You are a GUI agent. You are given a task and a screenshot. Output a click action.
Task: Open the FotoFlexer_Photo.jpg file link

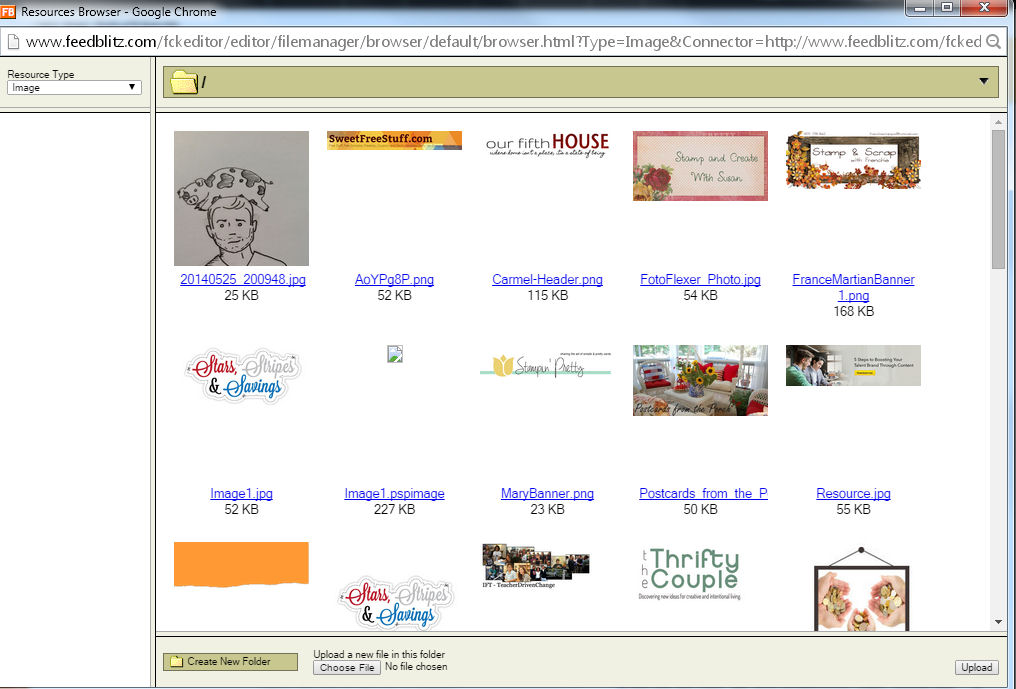(x=700, y=279)
